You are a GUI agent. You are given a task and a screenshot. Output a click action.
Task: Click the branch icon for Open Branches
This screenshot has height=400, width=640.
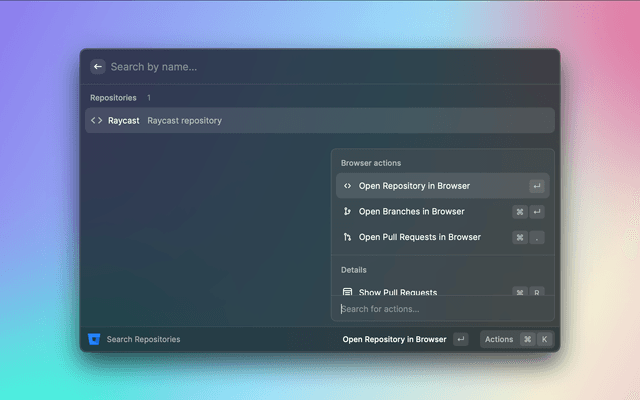[347, 212]
